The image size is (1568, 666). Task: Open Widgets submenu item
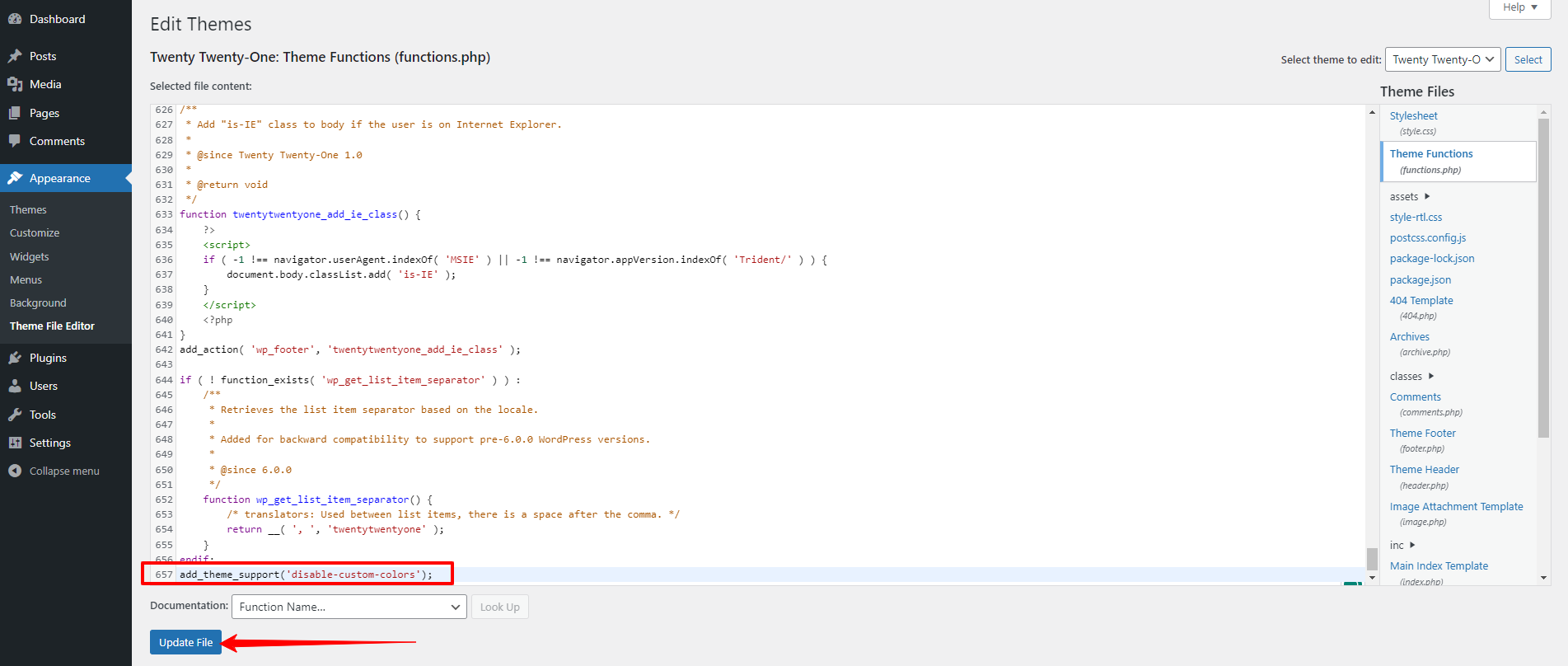30,257
